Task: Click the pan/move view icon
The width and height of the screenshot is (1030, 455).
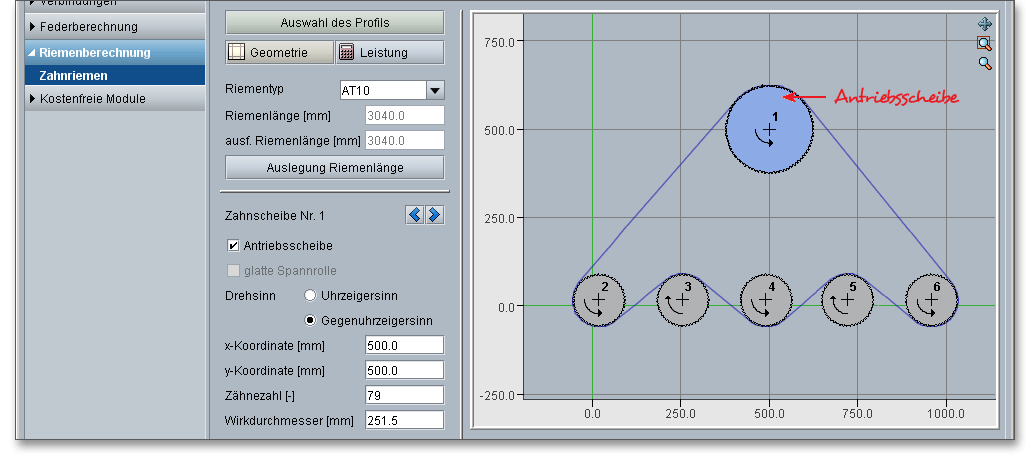Action: 984,24
